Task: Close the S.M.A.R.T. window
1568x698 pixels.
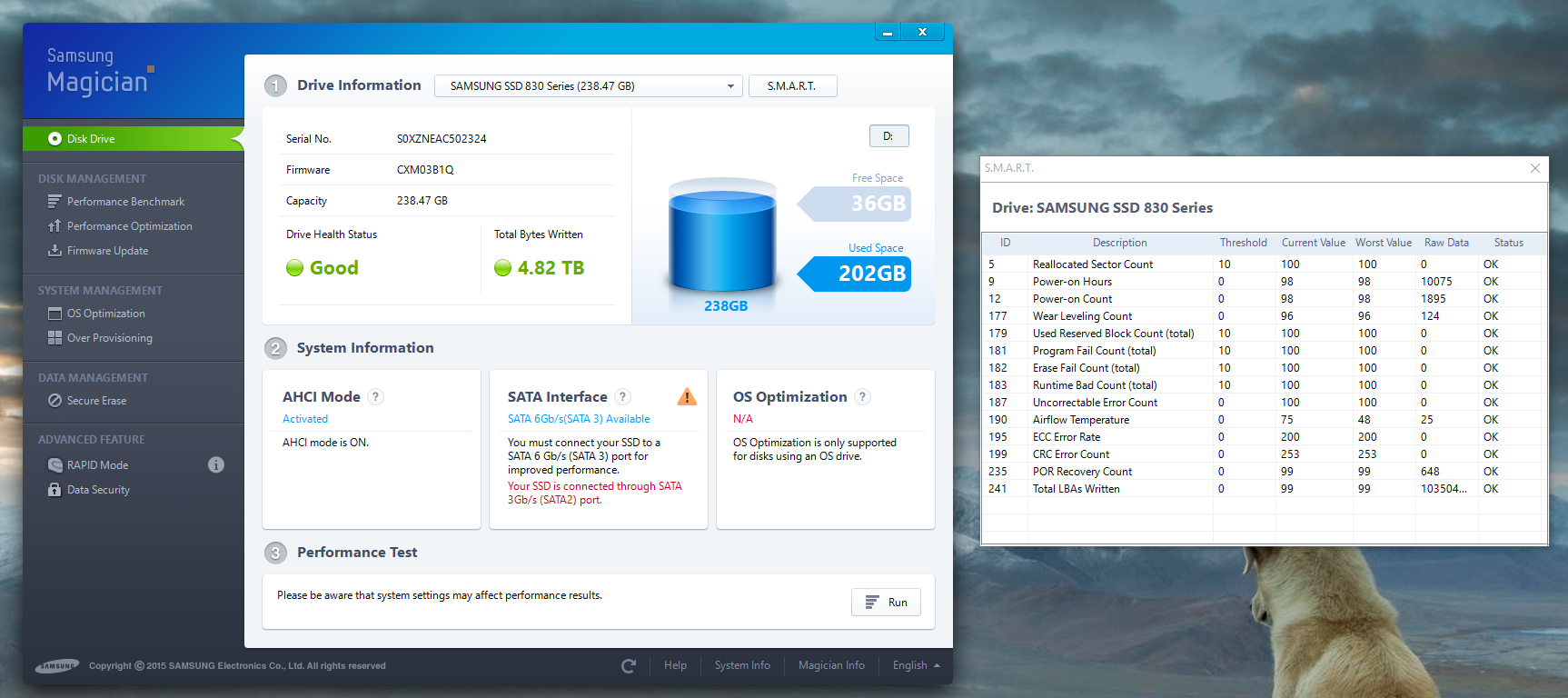Action: click(1535, 168)
